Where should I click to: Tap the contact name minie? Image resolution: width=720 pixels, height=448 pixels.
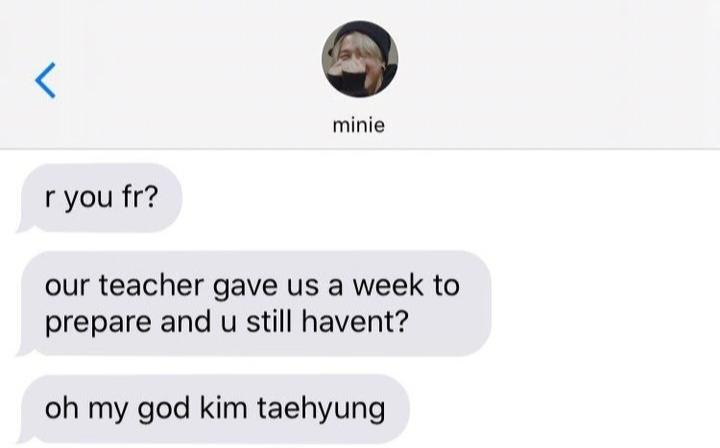tap(359, 125)
